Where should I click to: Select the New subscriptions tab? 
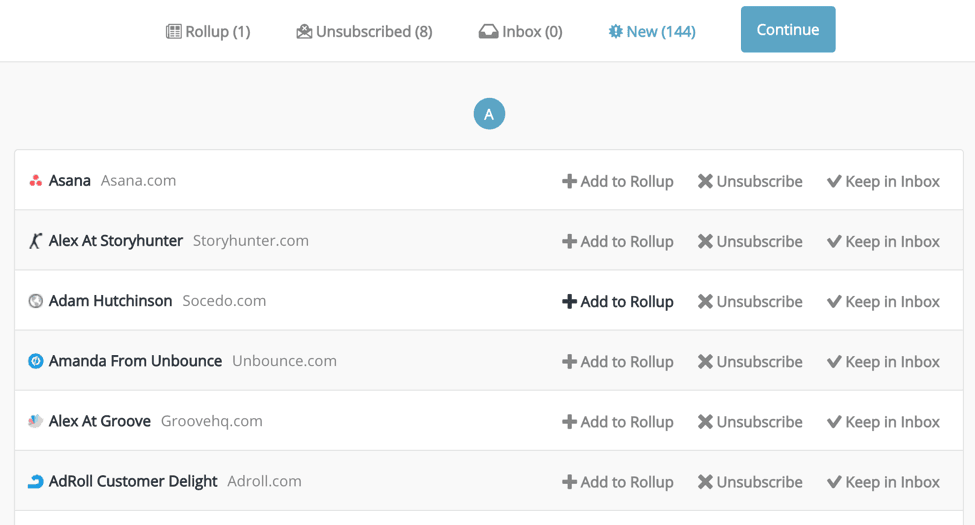coord(652,32)
